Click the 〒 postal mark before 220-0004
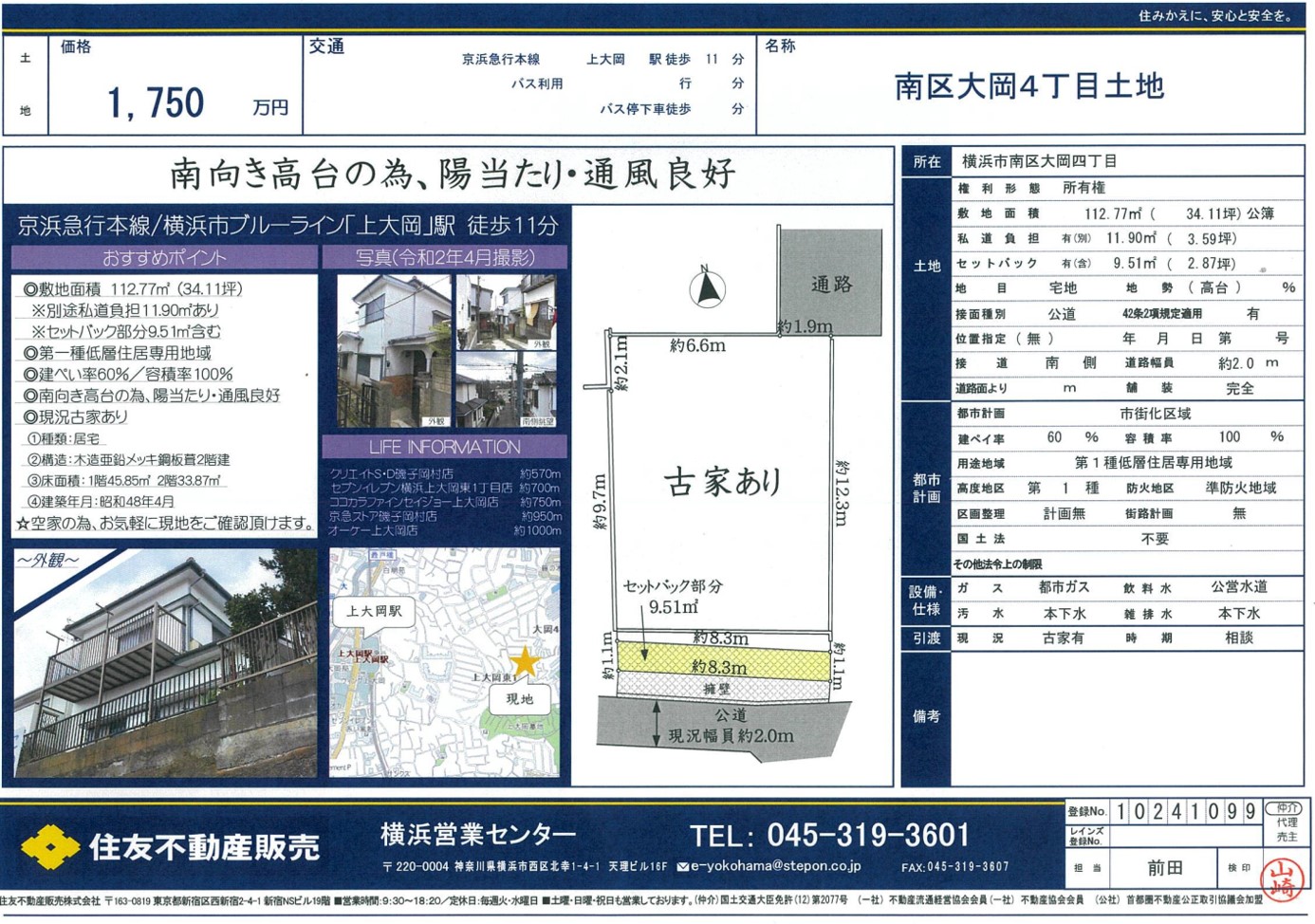The width and height of the screenshot is (1315, 924). point(388,867)
